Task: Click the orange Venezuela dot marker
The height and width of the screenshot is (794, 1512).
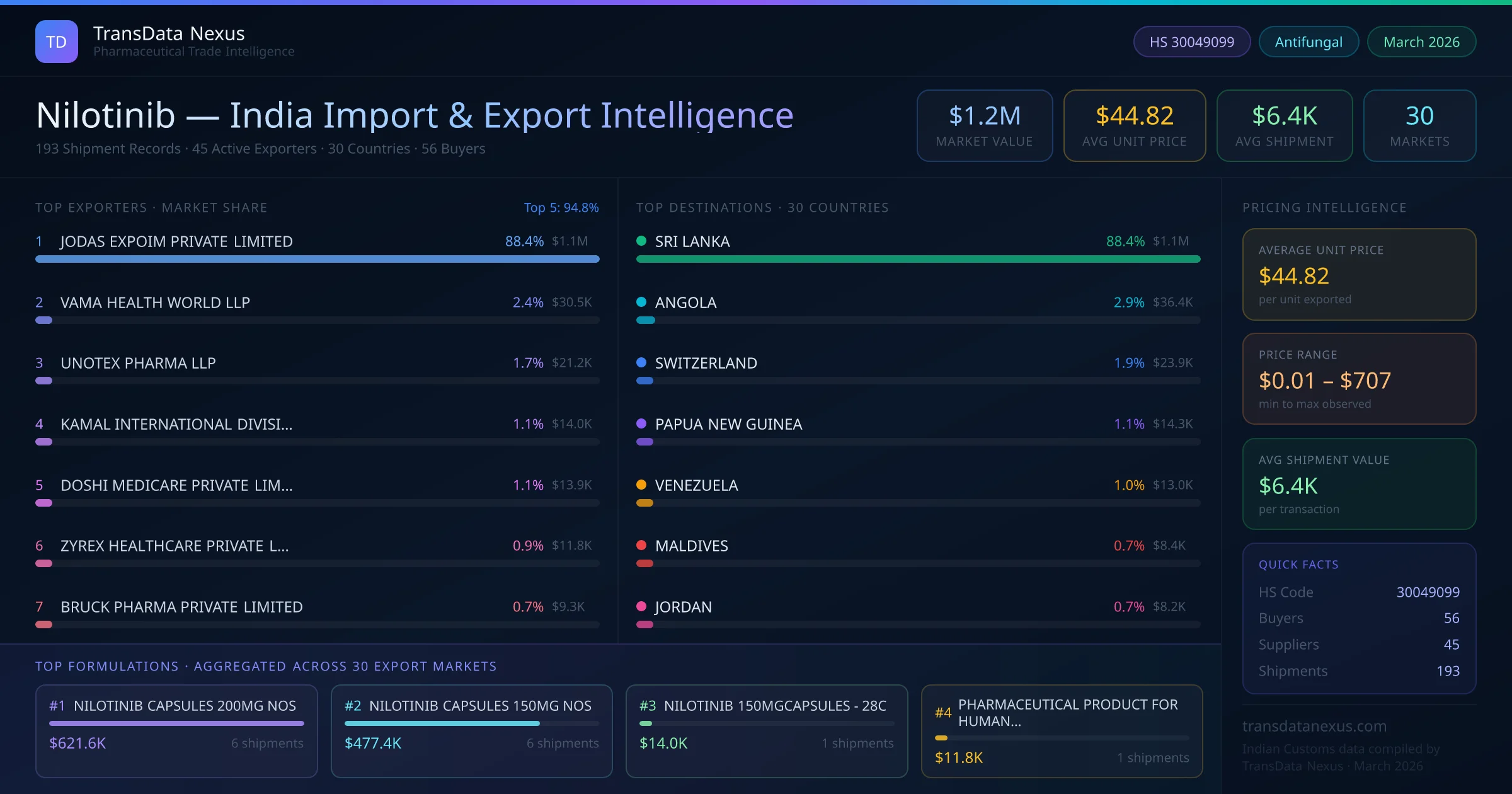Action: click(641, 485)
